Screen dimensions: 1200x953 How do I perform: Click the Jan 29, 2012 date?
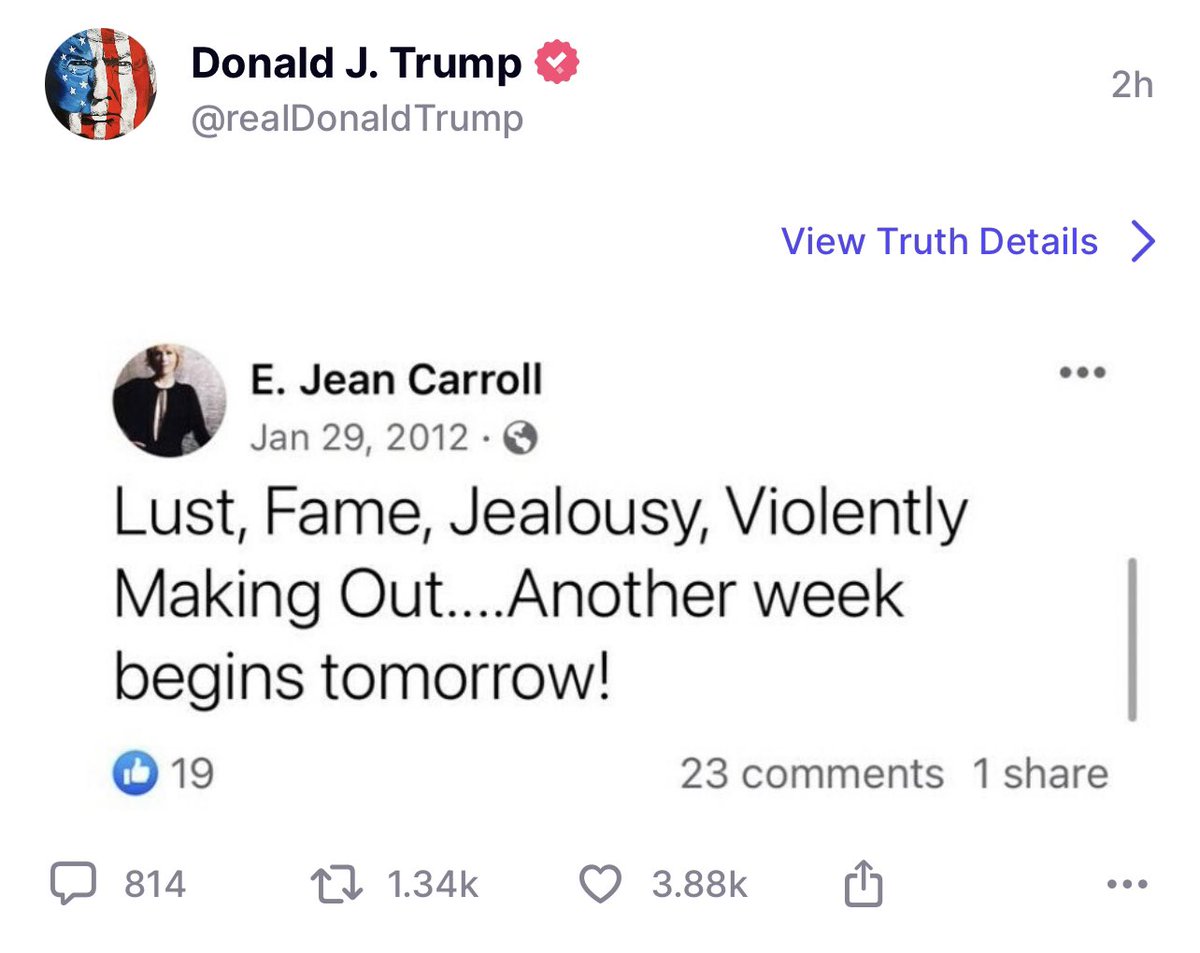click(359, 438)
